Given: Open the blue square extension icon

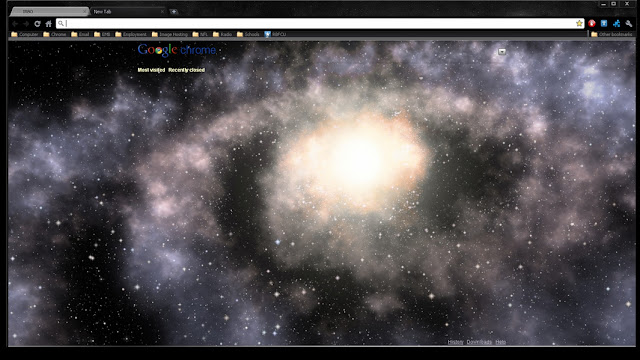Looking at the screenshot, I should point(604,23).
